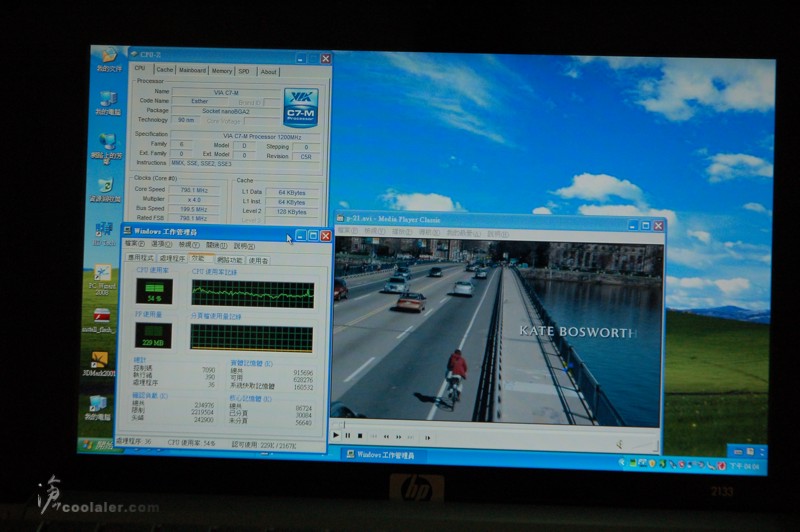
Task: Open Media Player Classic's 檢視 menu
Action: pyautogui.click(x=376, y=232)
